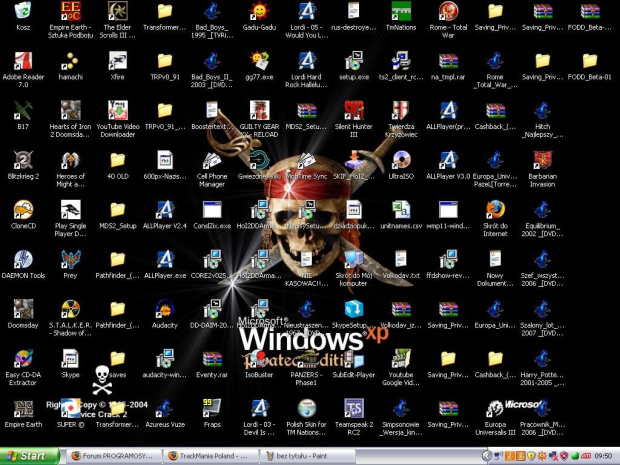Launch Empire Earth shortcut in bottom row

(23, 408)
